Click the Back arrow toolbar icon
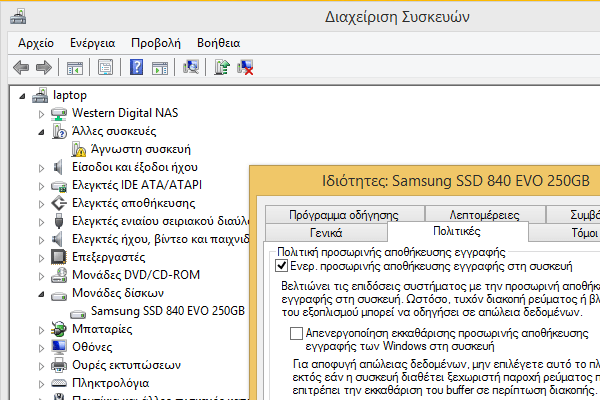 [x=21, y=68]
